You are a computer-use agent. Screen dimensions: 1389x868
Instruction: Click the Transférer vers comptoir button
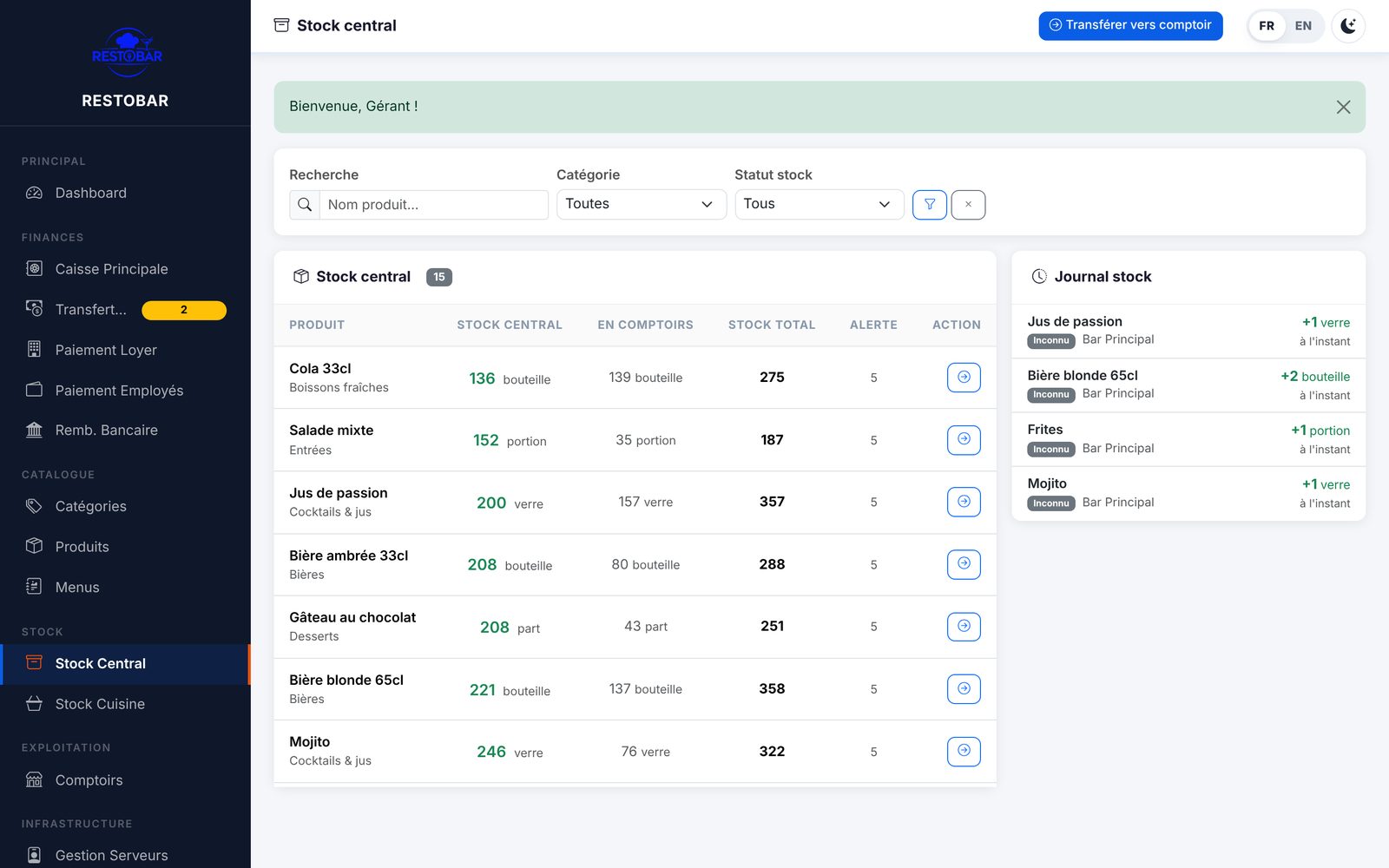[1130, 25]
